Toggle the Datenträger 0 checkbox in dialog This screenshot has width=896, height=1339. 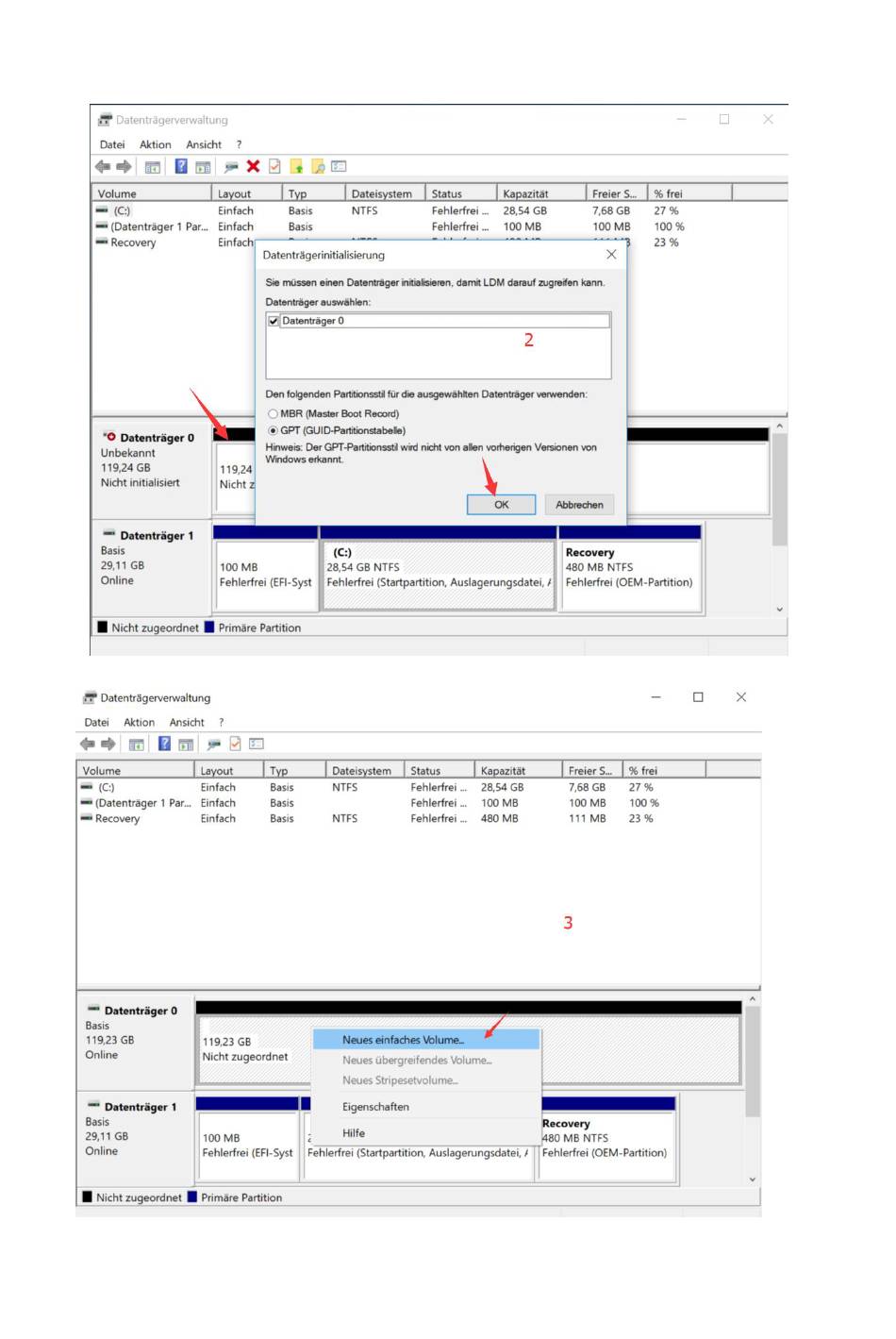coord(274,321)
